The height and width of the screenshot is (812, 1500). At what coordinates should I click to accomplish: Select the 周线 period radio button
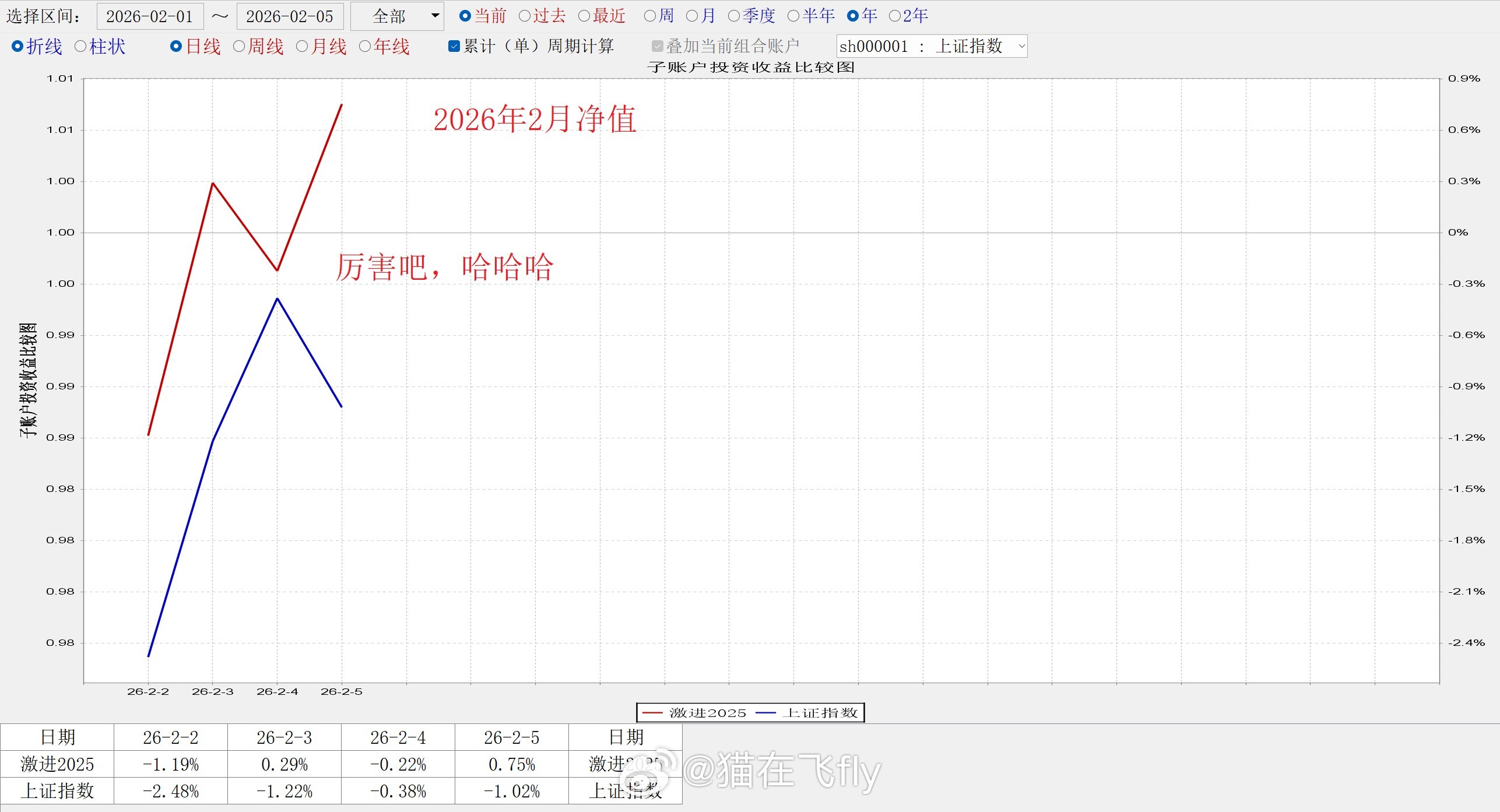239,46
